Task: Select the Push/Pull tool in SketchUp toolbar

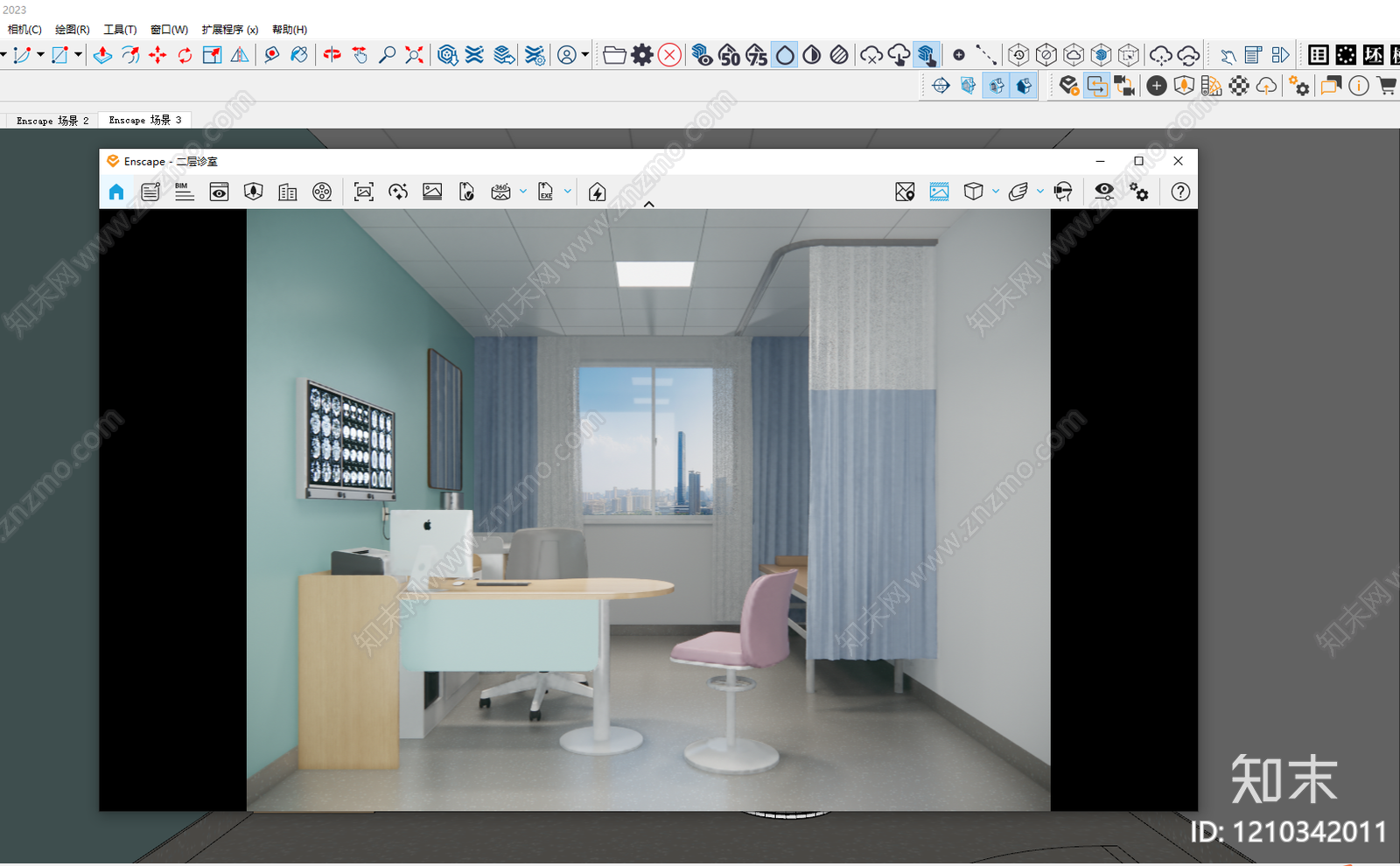Action: click(102, 55)
